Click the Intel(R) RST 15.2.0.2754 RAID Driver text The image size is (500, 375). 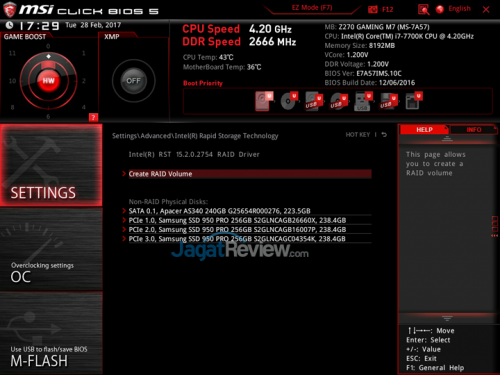(x=194, y=154)
